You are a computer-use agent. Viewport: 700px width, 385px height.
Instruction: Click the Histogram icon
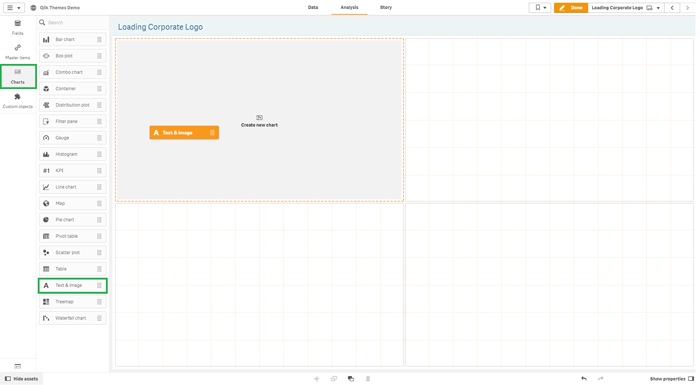click(x=46, y=154)
